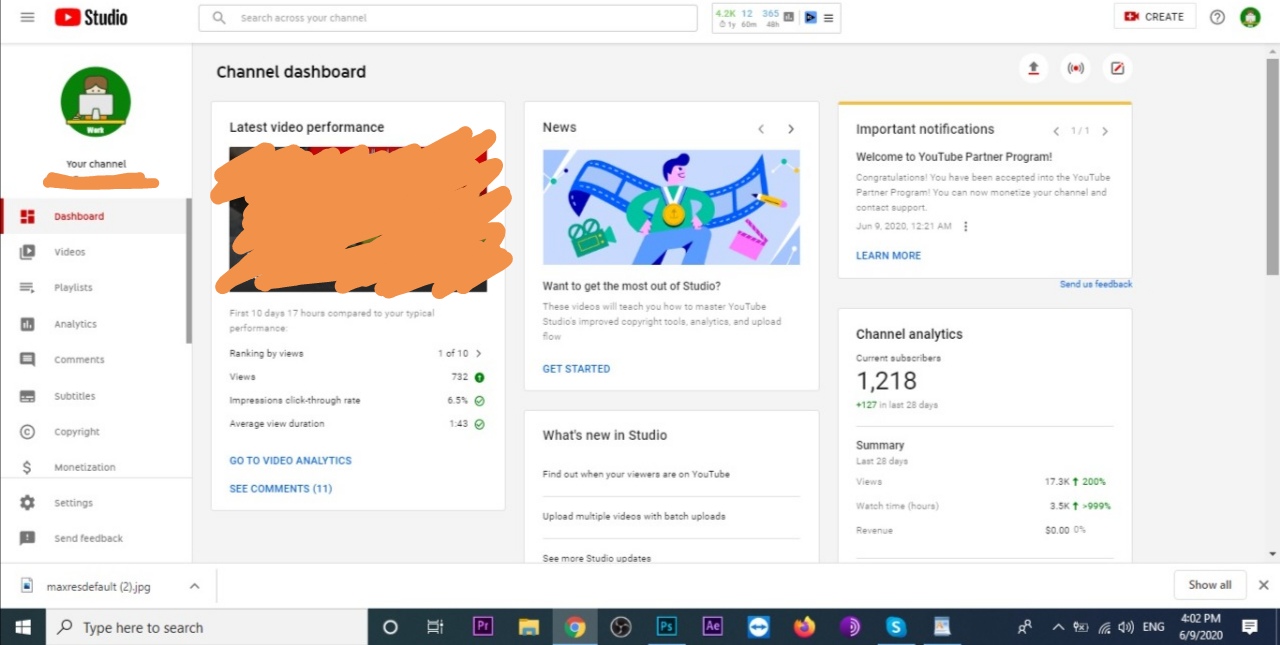
Task: Click Show all downloads button
Action: click(1210, 585)
